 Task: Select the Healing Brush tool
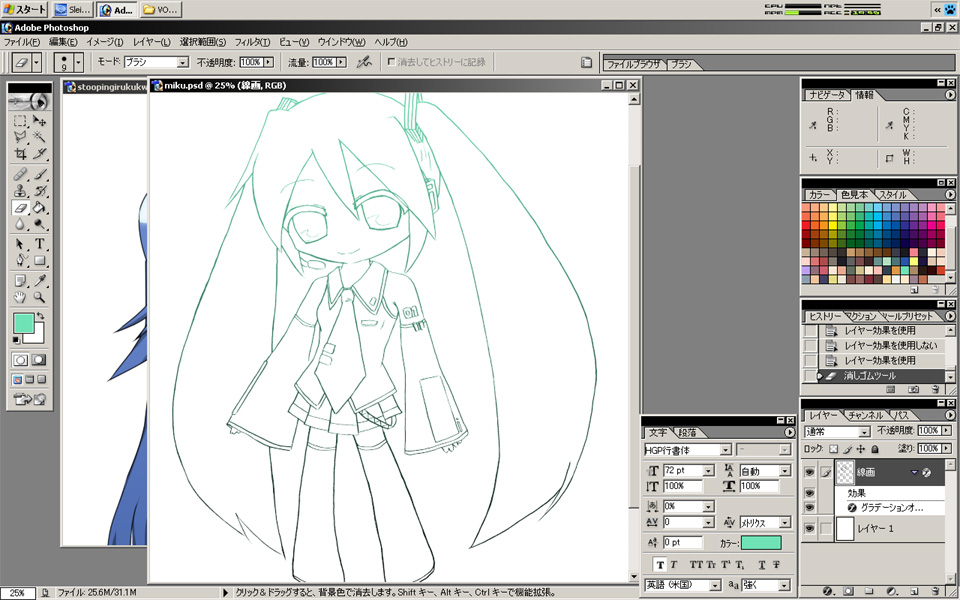[x=20, y=175]
